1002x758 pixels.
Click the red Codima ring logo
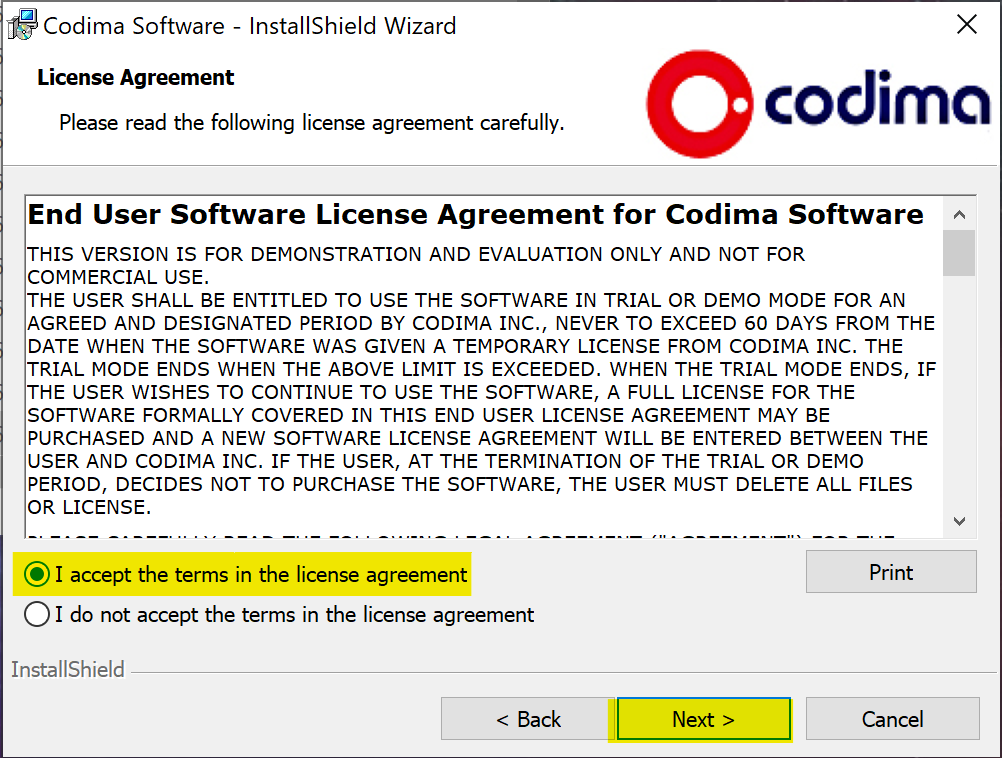click(700, 104)
